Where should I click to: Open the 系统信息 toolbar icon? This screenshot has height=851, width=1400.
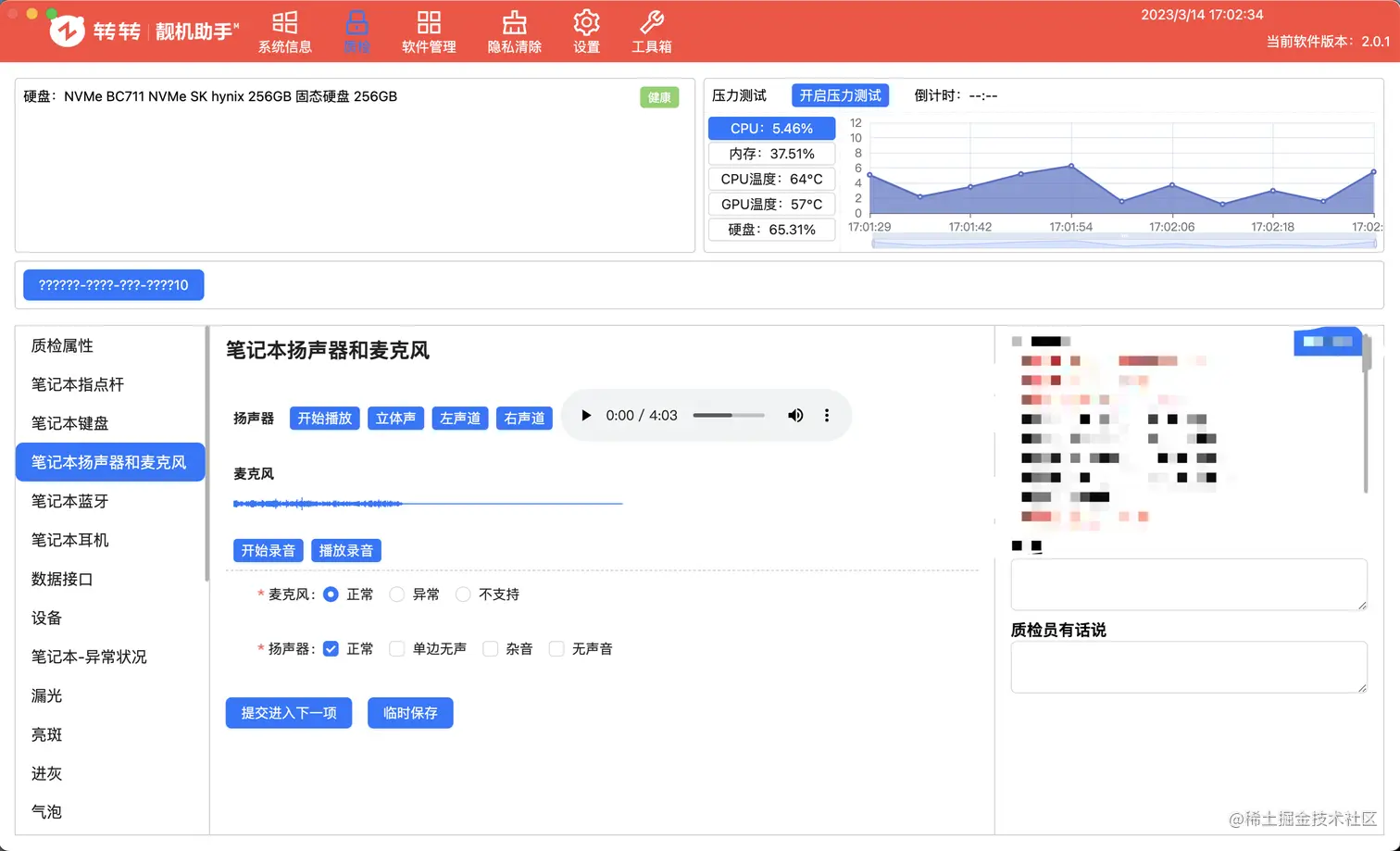(x=285, y=31)
